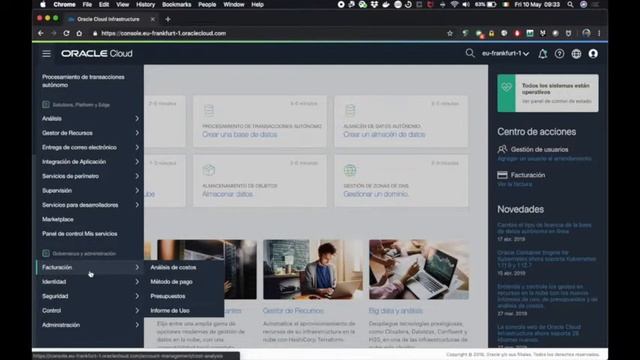
Task: Reload the page with refresh icon
Action: coord(66,33)
